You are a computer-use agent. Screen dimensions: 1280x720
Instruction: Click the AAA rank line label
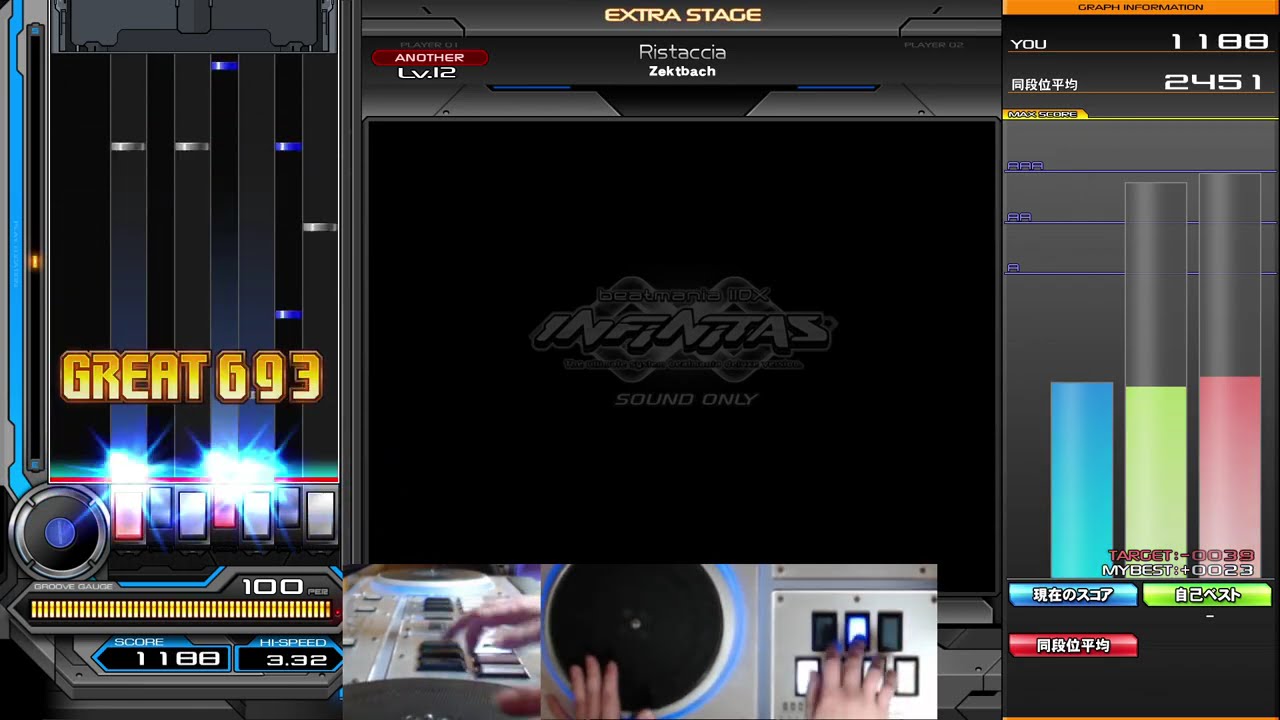click(x=1025, y=166)
